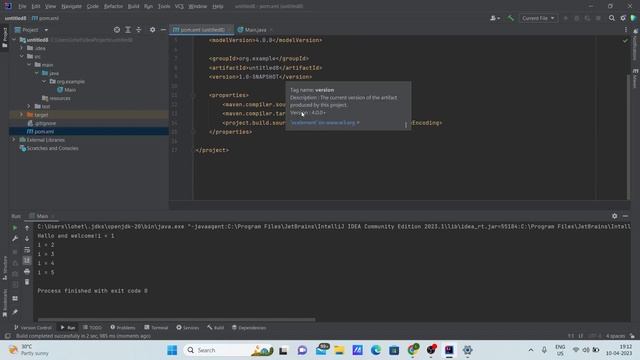640x360 pixels.
Task: Click Expand All in Project panel header
Action: click(128, 30)
